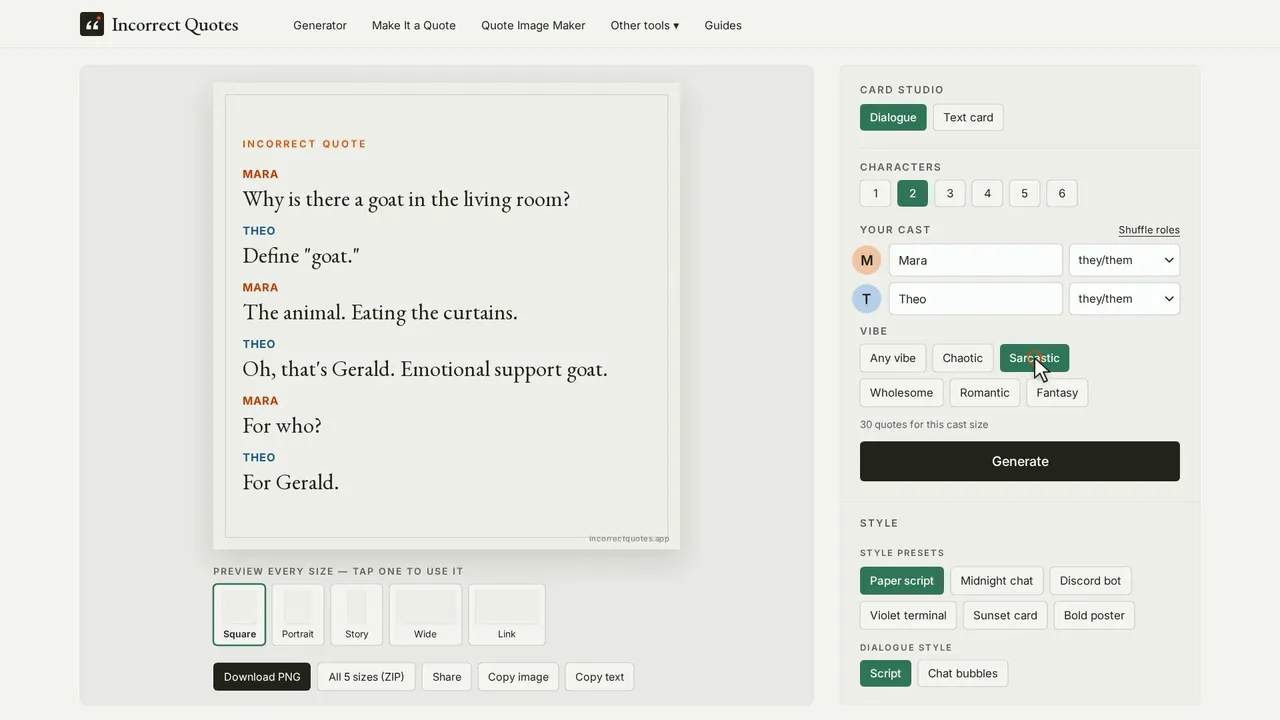This screenshot has width=1280, height=720.
Task: Switch to Dialogue card mode
Action: click(893, 117)
